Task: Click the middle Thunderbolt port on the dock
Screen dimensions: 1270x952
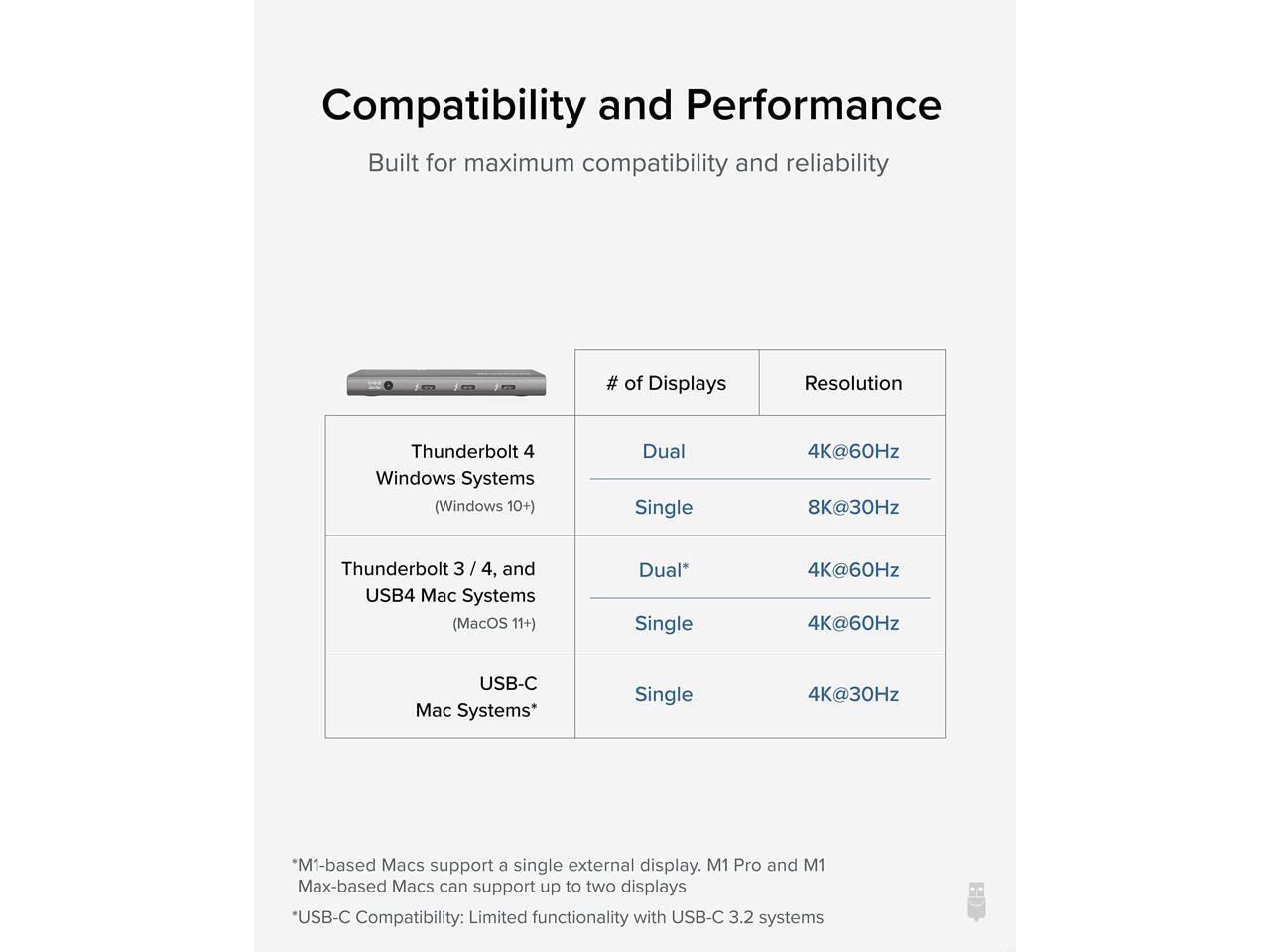Action: click(468, 387)
